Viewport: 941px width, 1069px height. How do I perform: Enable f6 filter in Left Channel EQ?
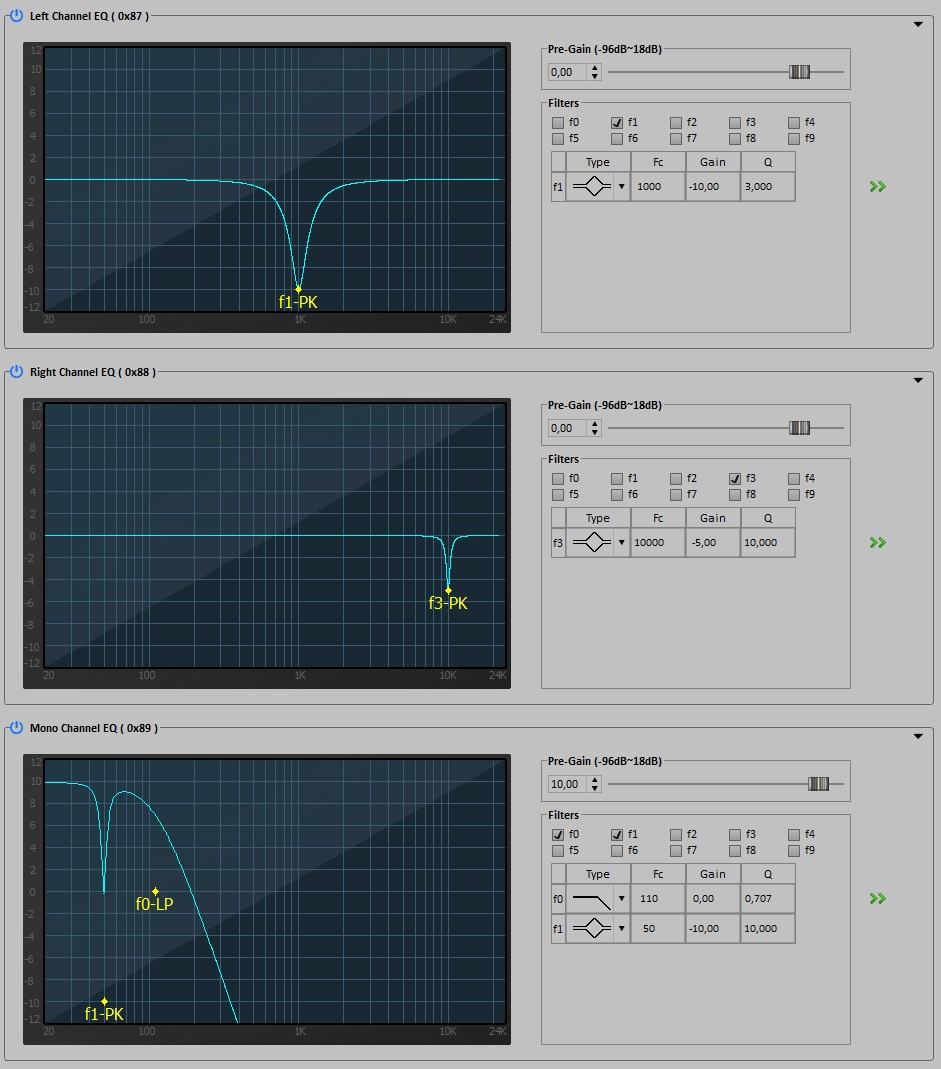tap(617, 139)
